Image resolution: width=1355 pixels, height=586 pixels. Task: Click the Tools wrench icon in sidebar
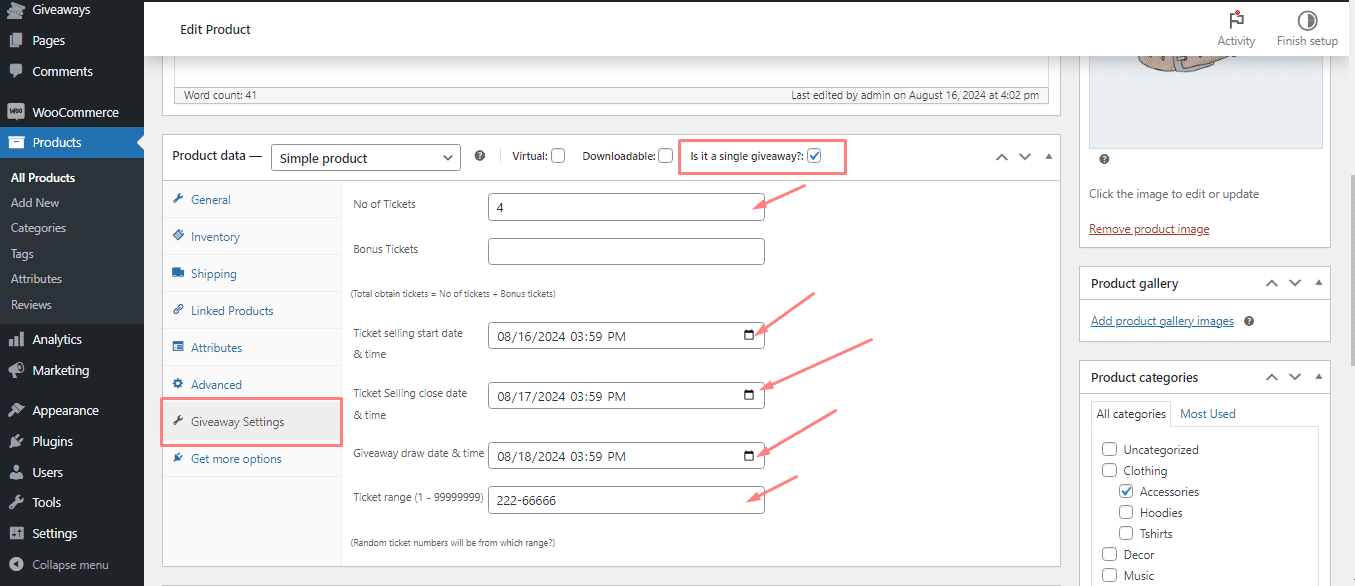(16, 503)
